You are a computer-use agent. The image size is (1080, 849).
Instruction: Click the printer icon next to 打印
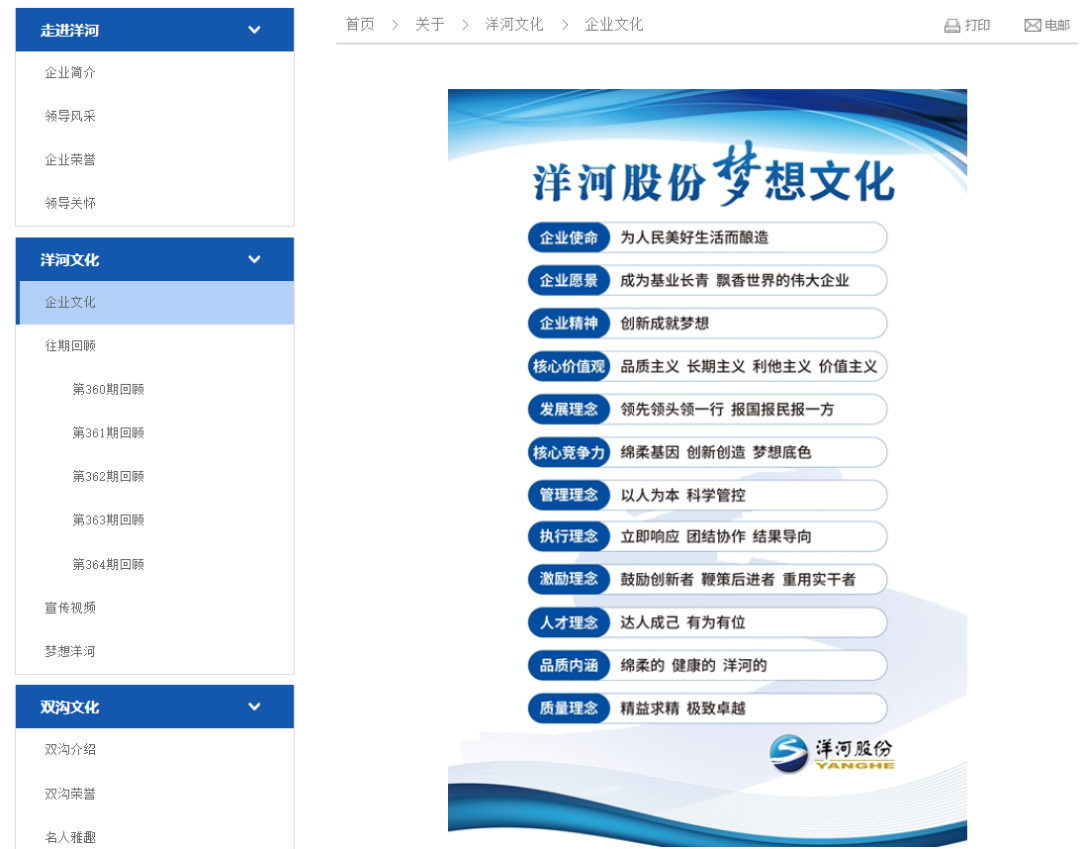tap(952, 26)
